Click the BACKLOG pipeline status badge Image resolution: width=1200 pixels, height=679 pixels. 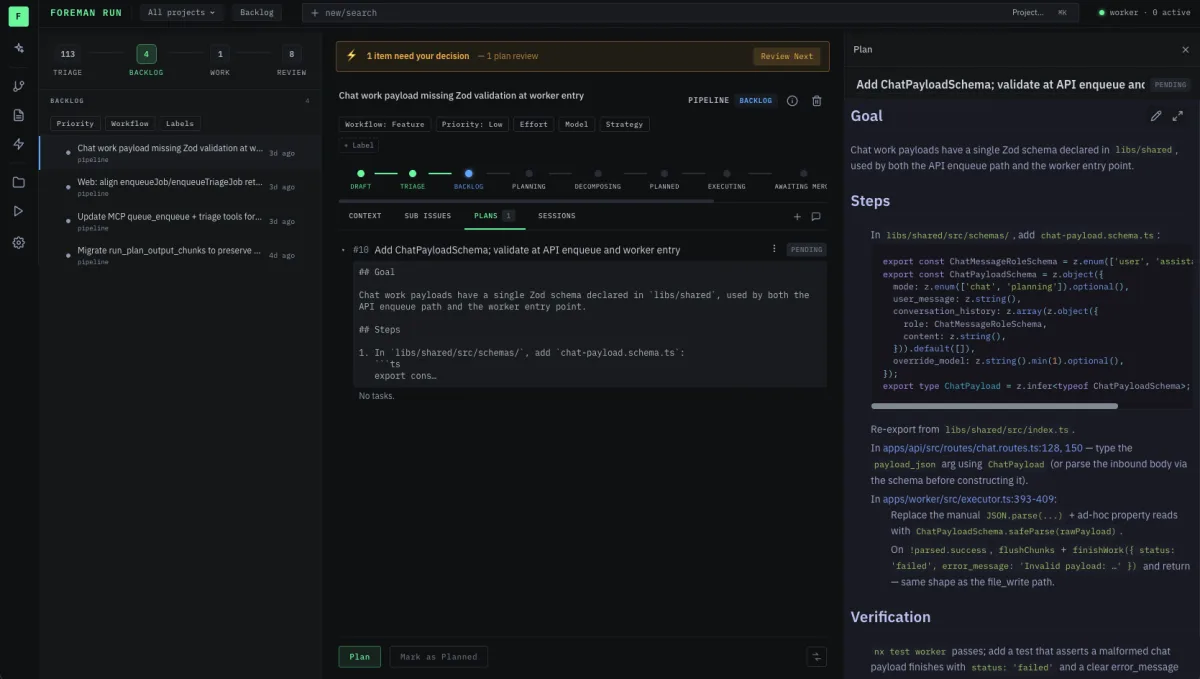[755, 100]
